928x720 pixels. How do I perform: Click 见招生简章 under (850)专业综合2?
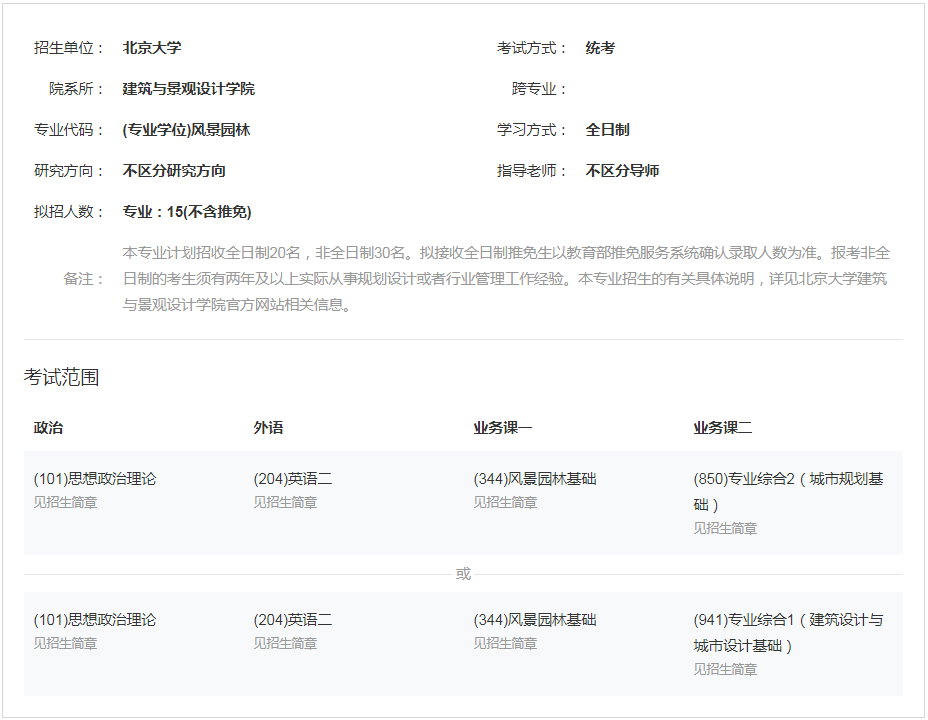point(726,528)
